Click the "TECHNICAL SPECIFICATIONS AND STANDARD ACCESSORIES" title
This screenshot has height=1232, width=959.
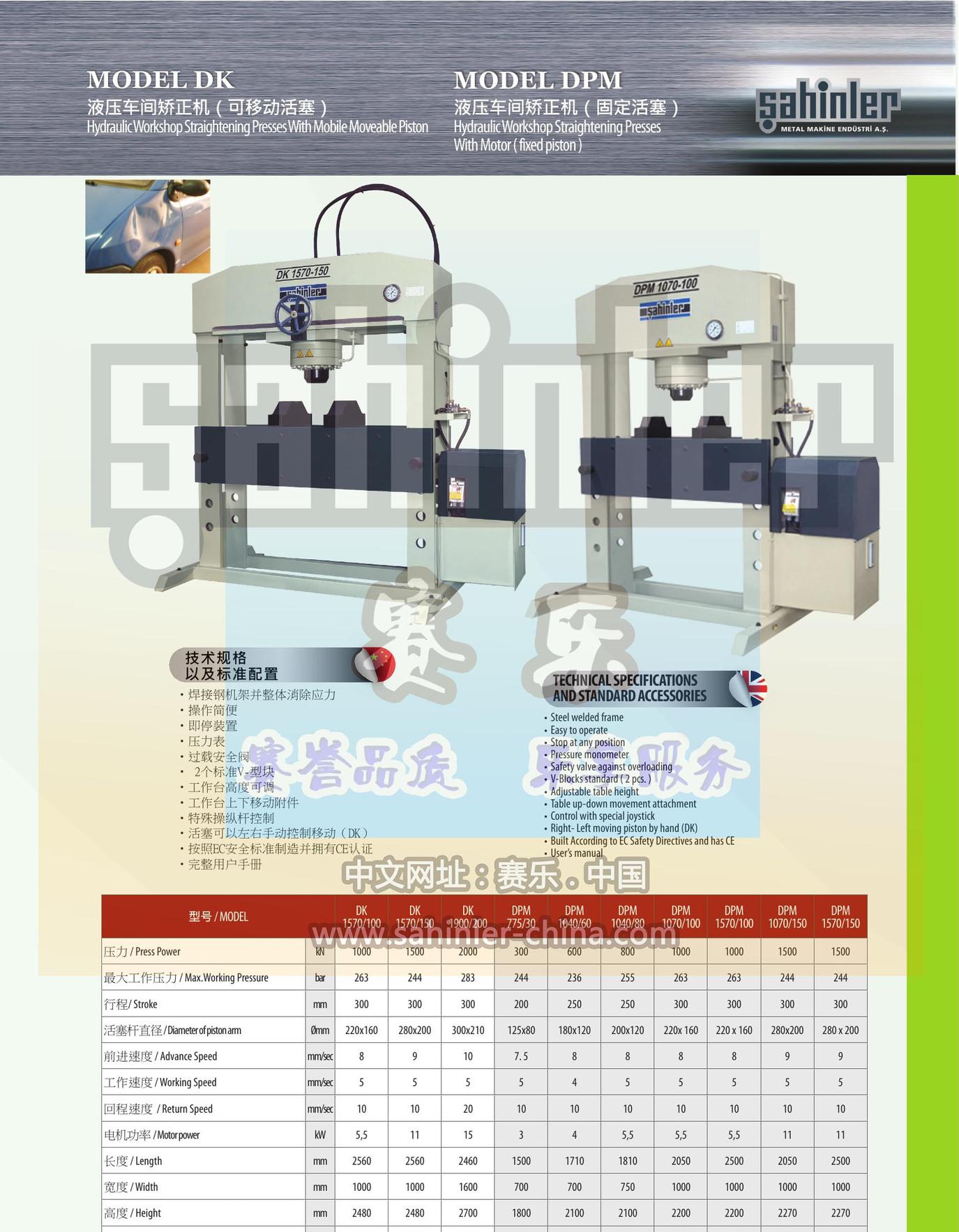pyautogui.click(x=629, y=687)
